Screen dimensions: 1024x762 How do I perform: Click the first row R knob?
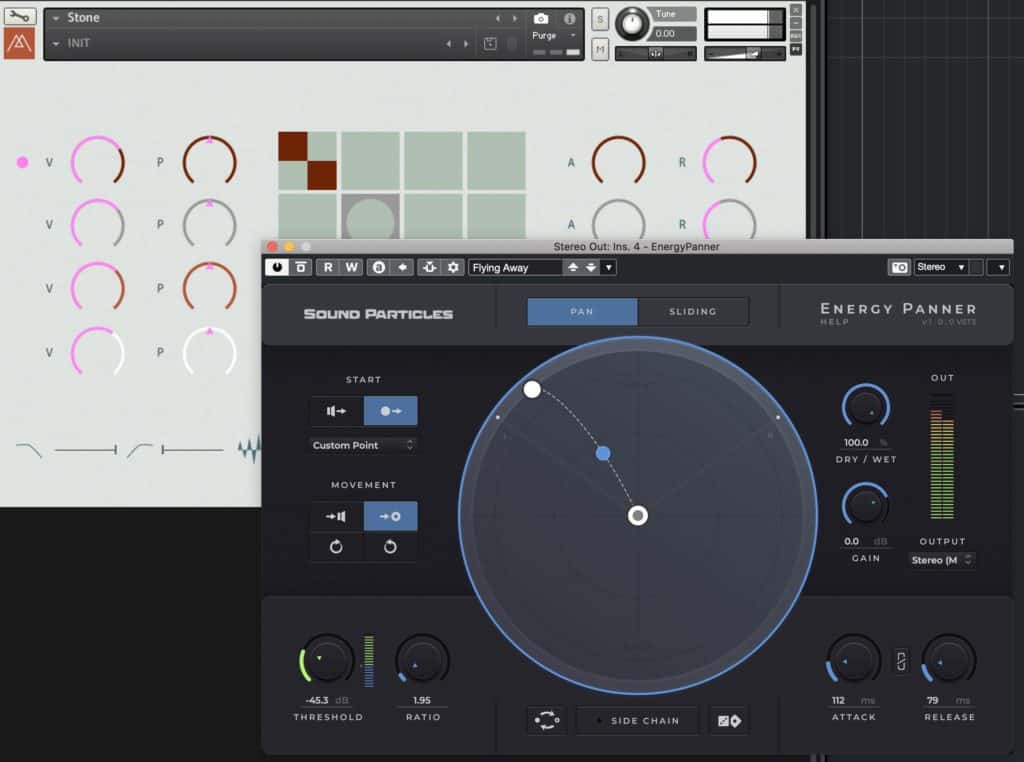729,161
